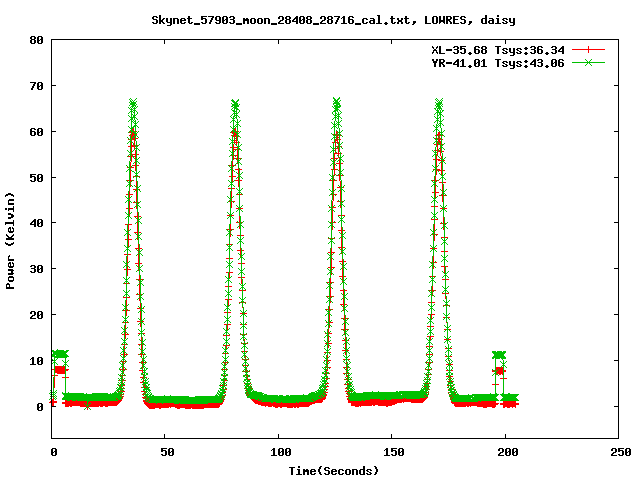Screen dimensions: 640x480
Task: Click the x-axis tick label 50
Action: 167,452
